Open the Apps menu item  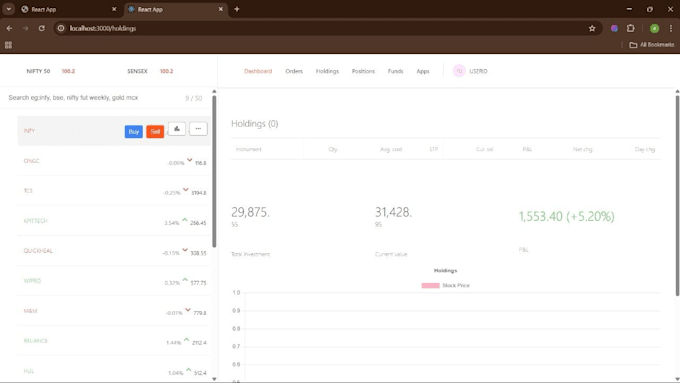(x=423, y=71)
